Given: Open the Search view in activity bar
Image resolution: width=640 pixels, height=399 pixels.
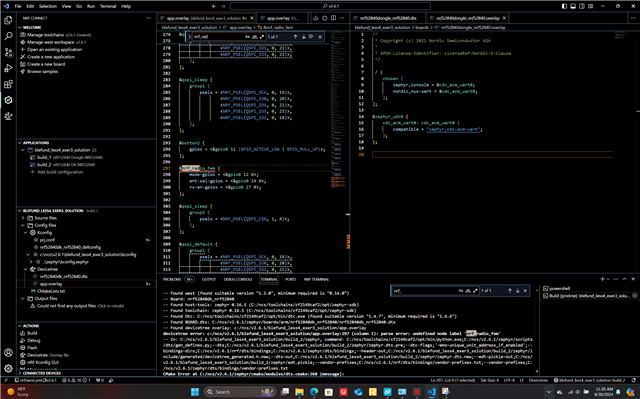Looking at the screenshot, I should point(8,36).
